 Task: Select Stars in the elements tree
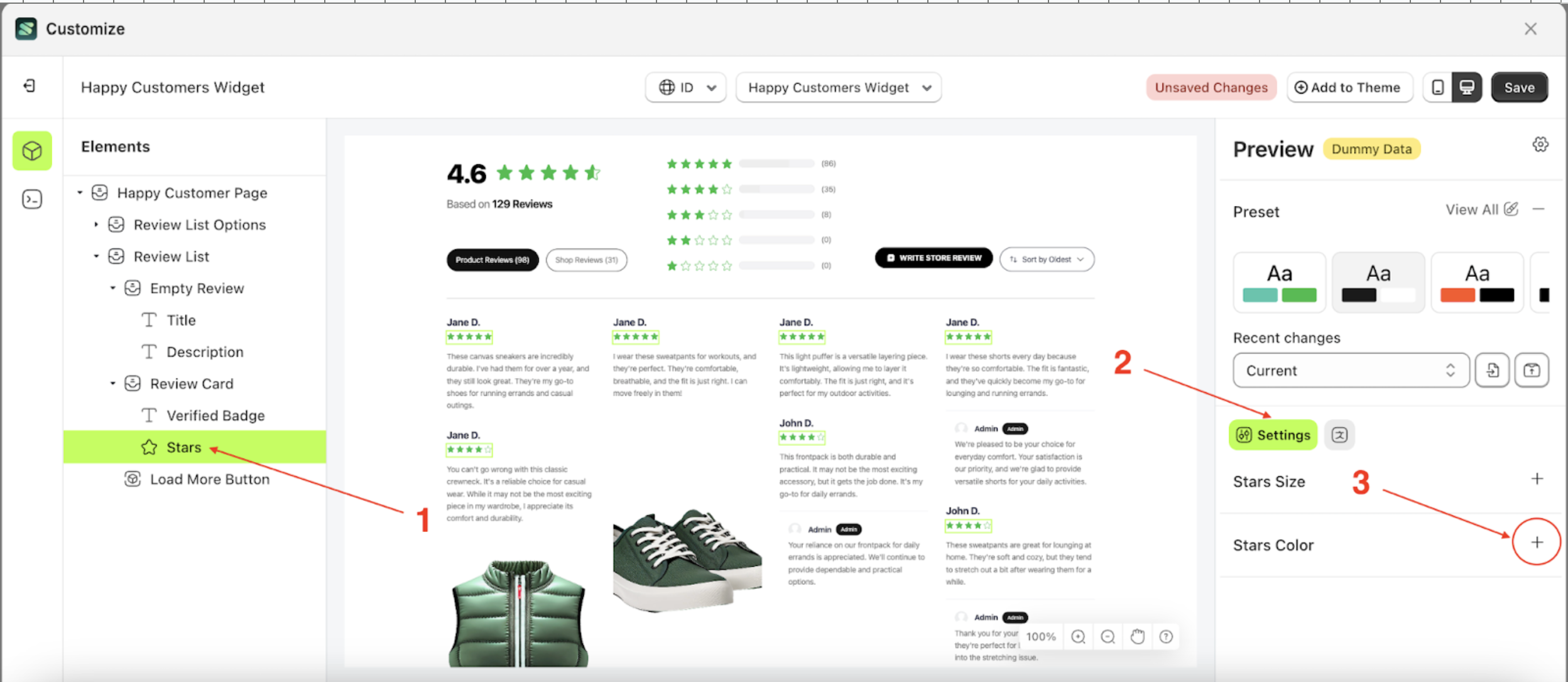click(x=184, y=447)
